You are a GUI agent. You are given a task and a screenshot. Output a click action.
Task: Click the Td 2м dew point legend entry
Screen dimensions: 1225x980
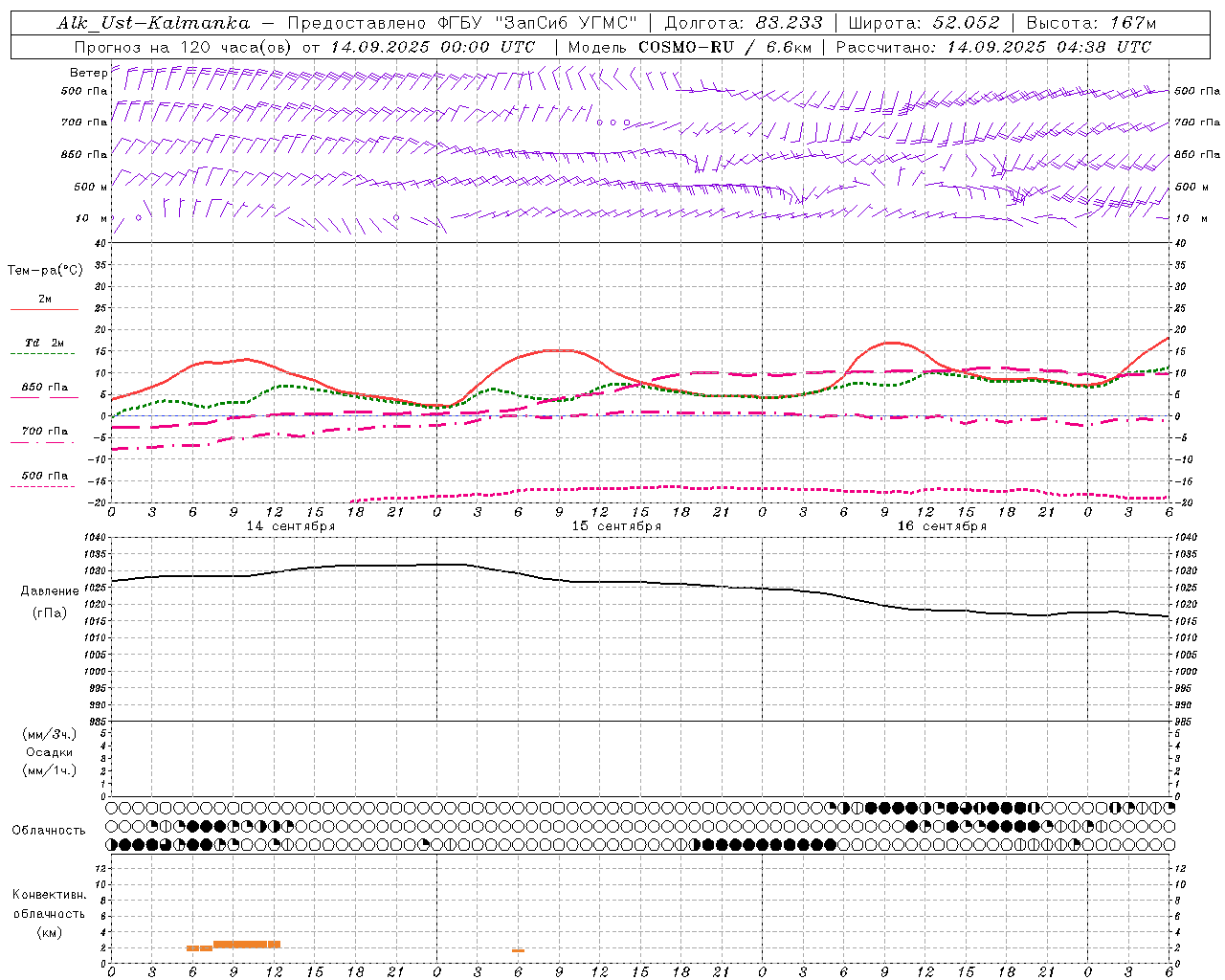click(x=44, y=343)
